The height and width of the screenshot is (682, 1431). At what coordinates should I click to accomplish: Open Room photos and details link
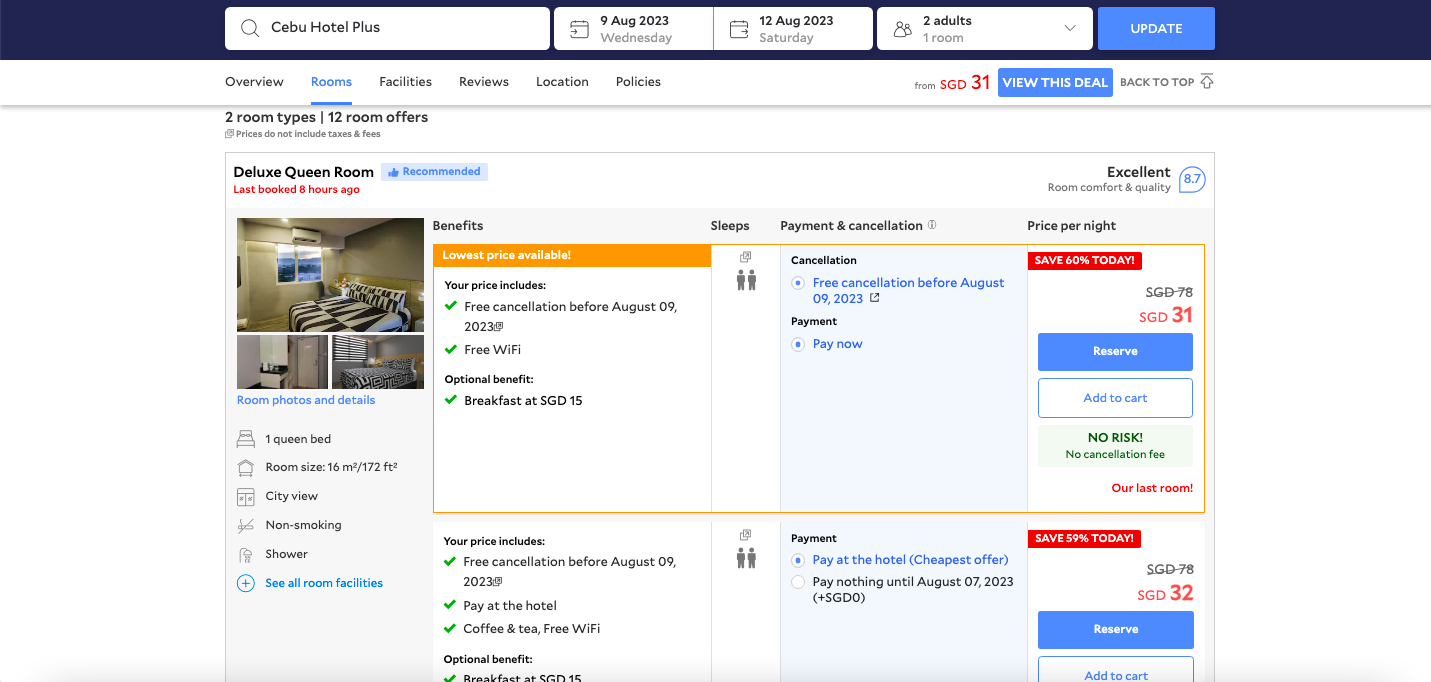pos(306,400)
